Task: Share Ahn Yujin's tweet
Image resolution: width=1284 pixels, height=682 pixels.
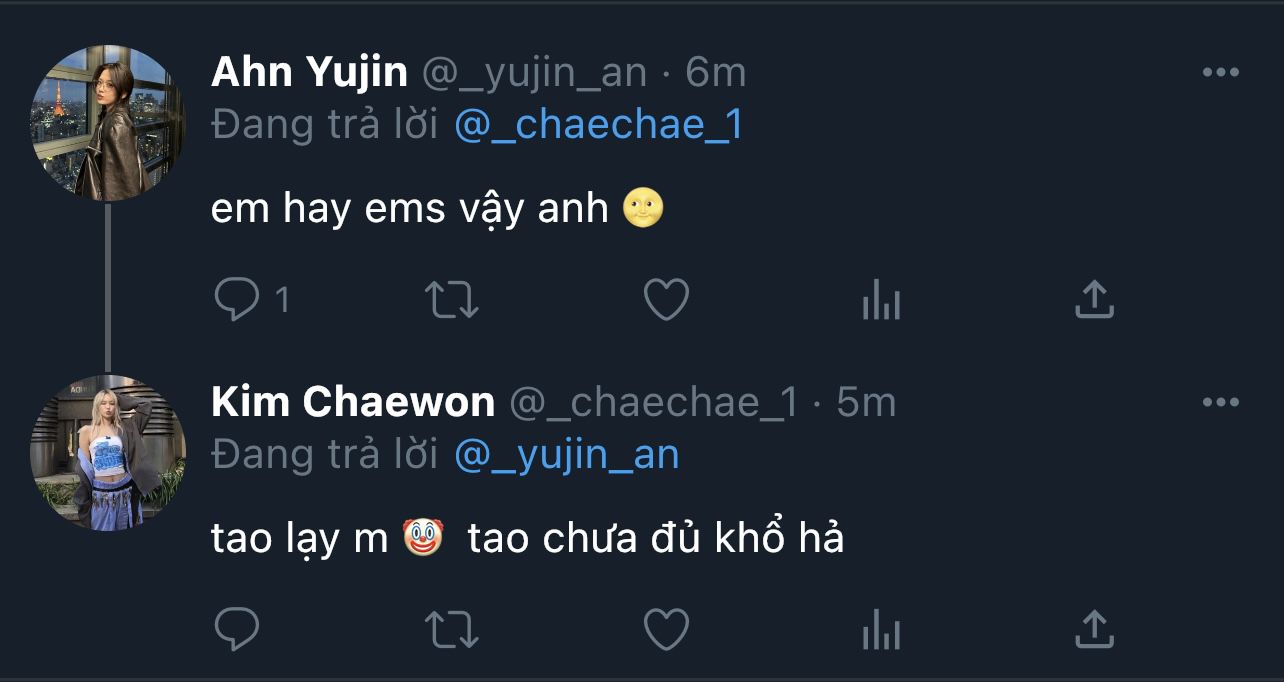Action: (1094, 300)
